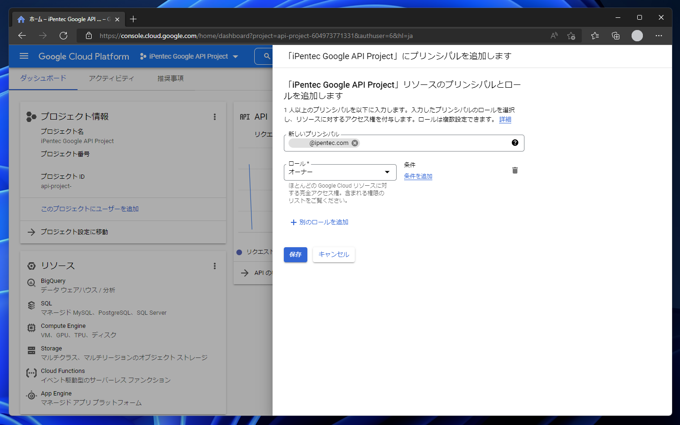Click the SQL icon in resources
680x425 pixels.
(x=31, y=305)
